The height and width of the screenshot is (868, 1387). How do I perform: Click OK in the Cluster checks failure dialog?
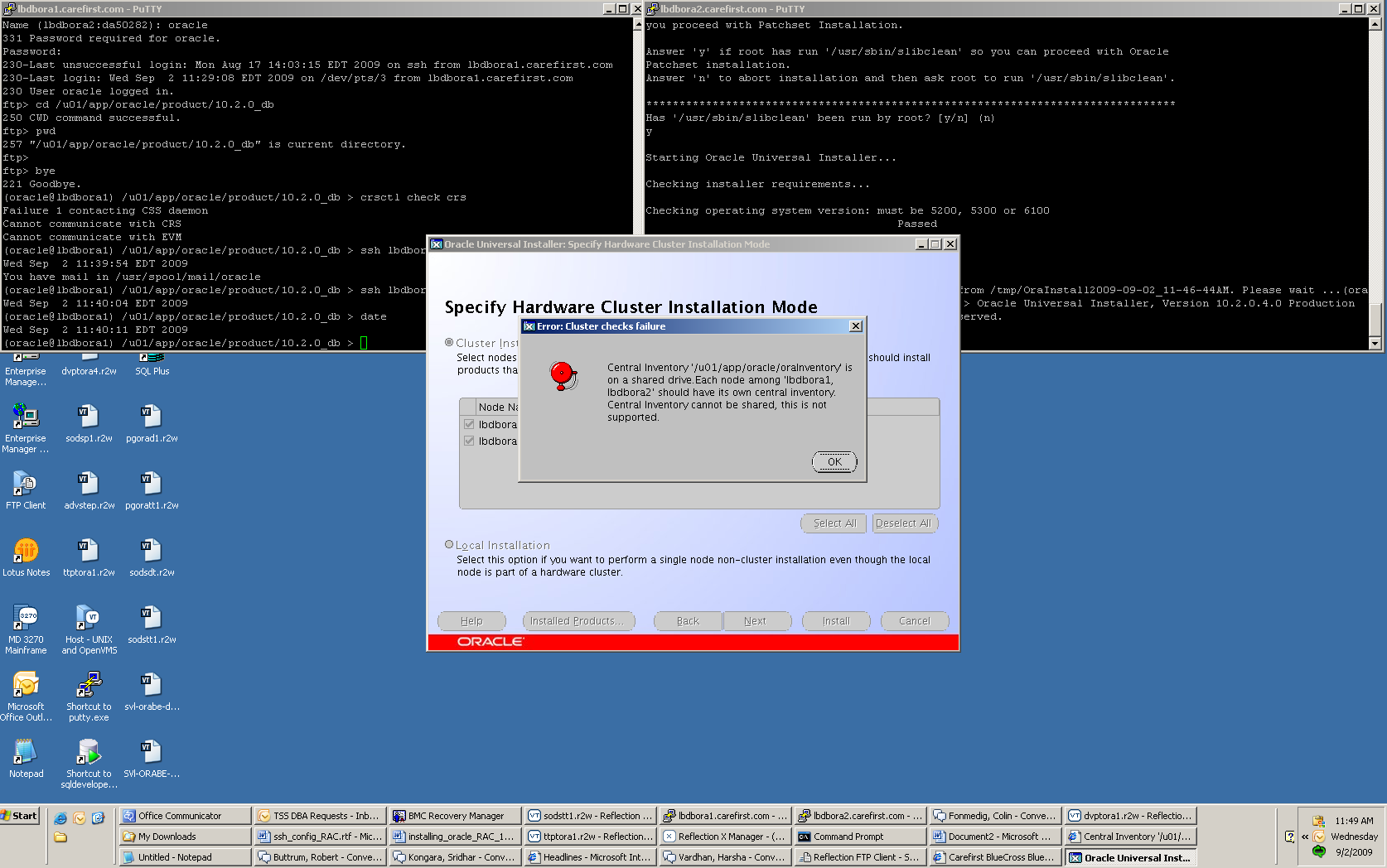click(x=834, y=462)
